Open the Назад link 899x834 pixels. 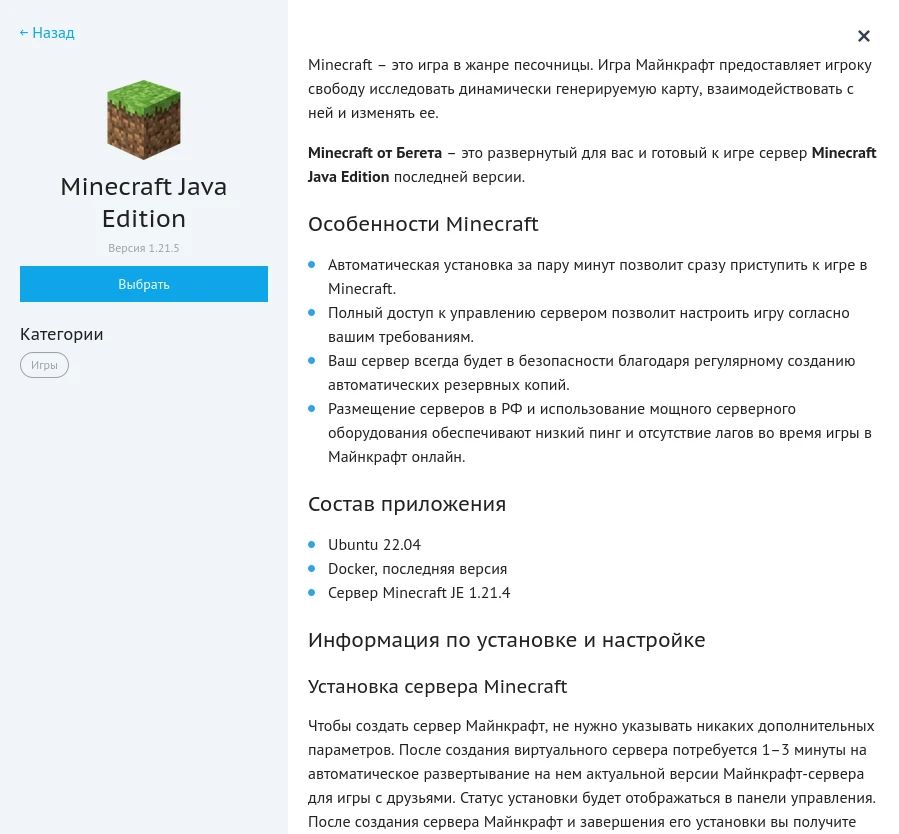pos(46,32)
